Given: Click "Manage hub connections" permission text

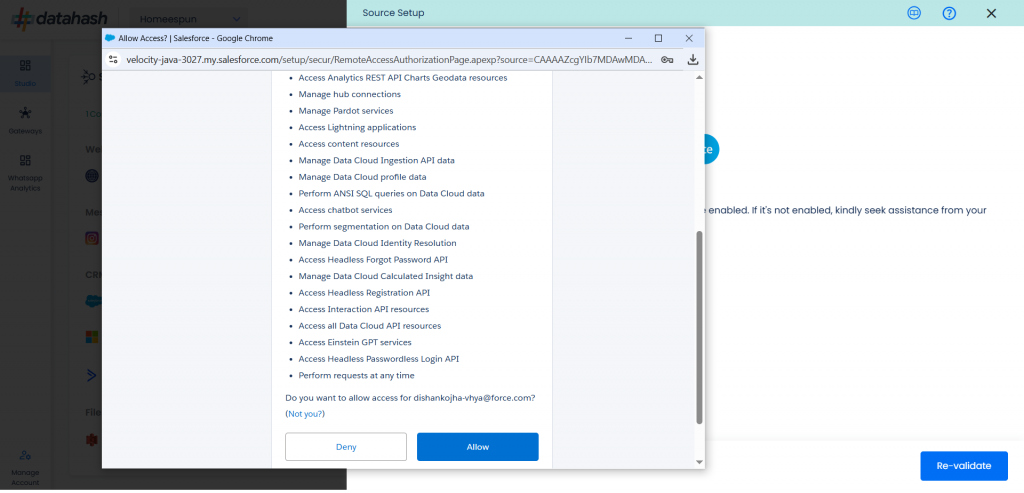Looking at the screenshot, I should click(x=349, y=94).
